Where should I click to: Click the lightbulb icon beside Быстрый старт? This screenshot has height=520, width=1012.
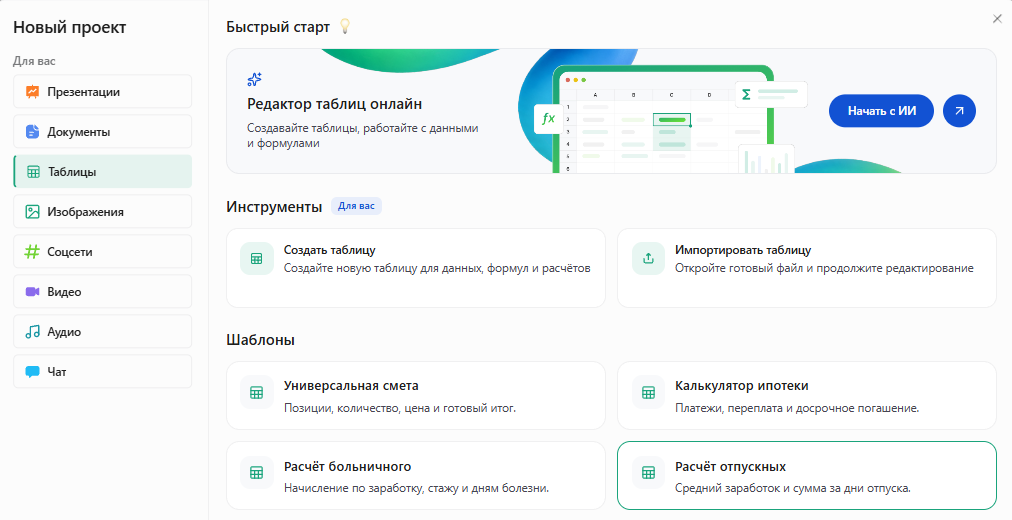345,26
